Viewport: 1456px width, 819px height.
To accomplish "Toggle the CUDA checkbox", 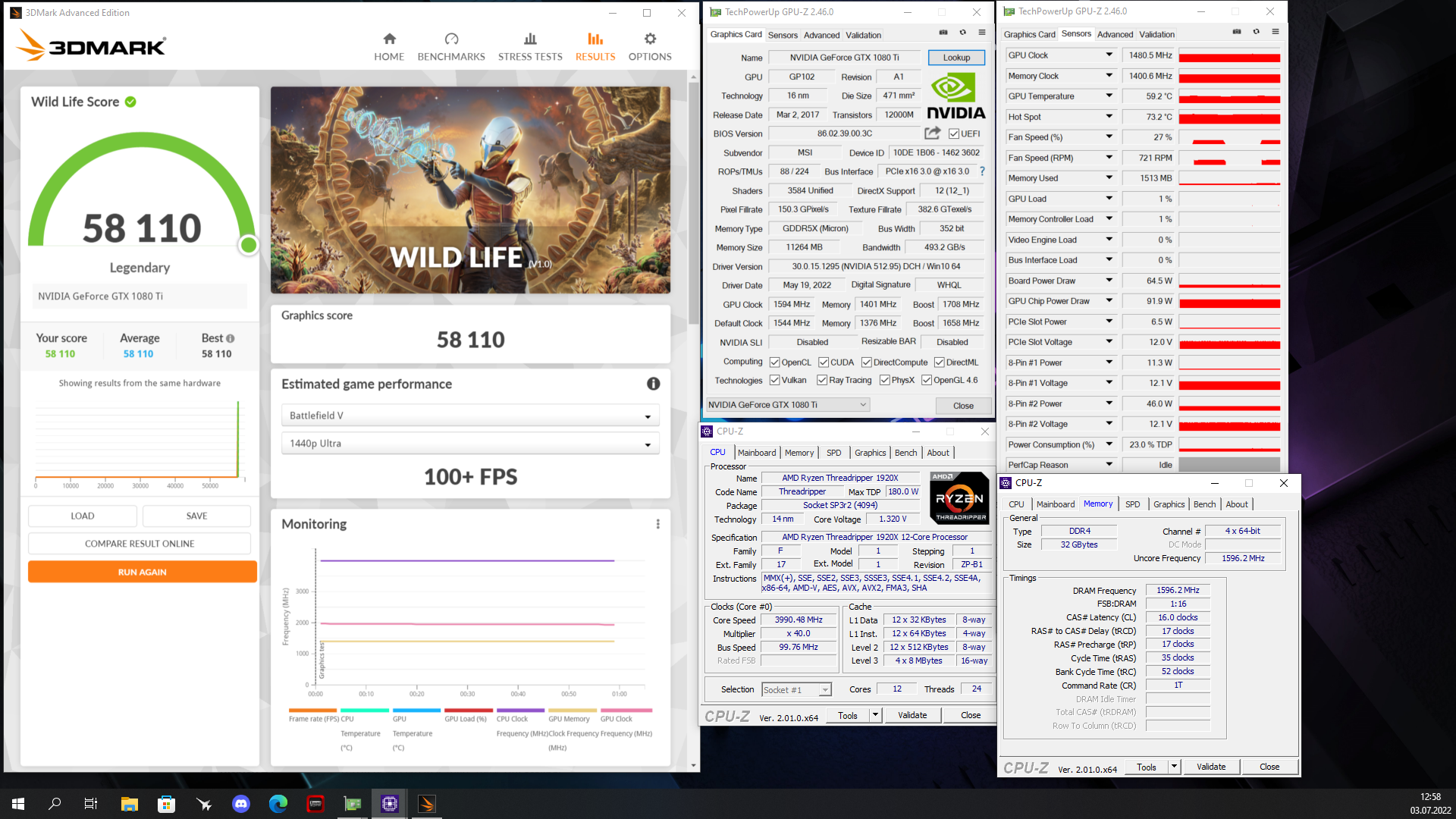I will (x=823, y=362).
